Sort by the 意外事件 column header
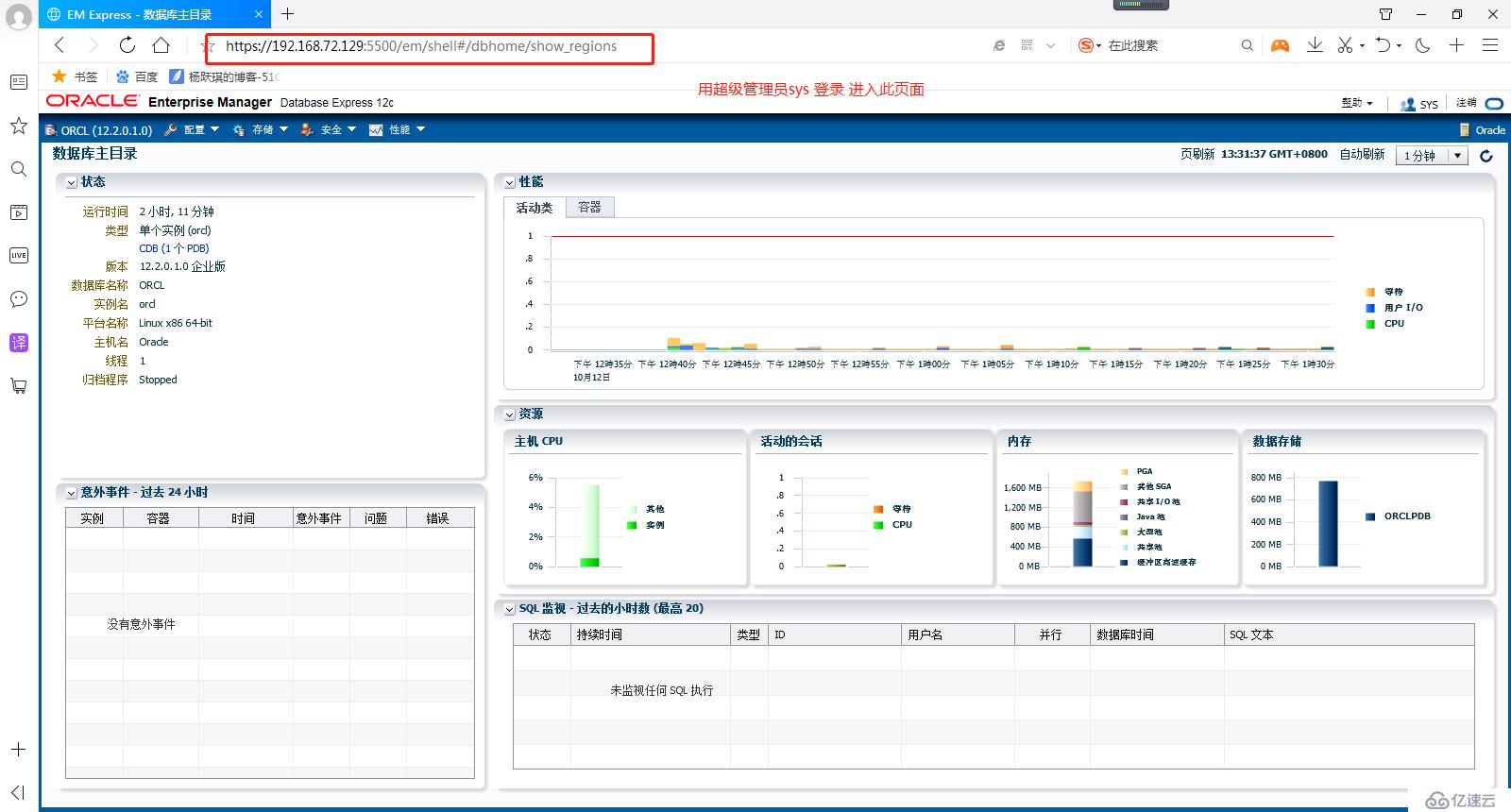The image size is (1511, 812). click(321, 518)
